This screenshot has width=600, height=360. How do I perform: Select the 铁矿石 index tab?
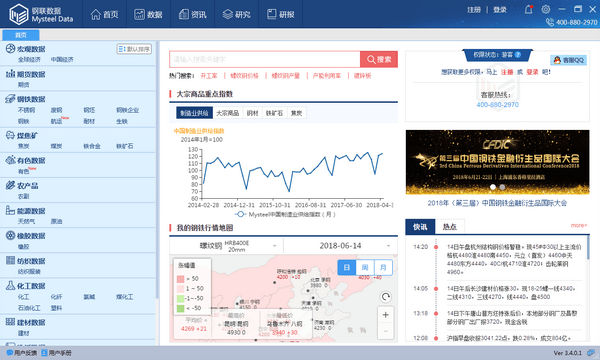pyautogui.click(x=274, y=113)
